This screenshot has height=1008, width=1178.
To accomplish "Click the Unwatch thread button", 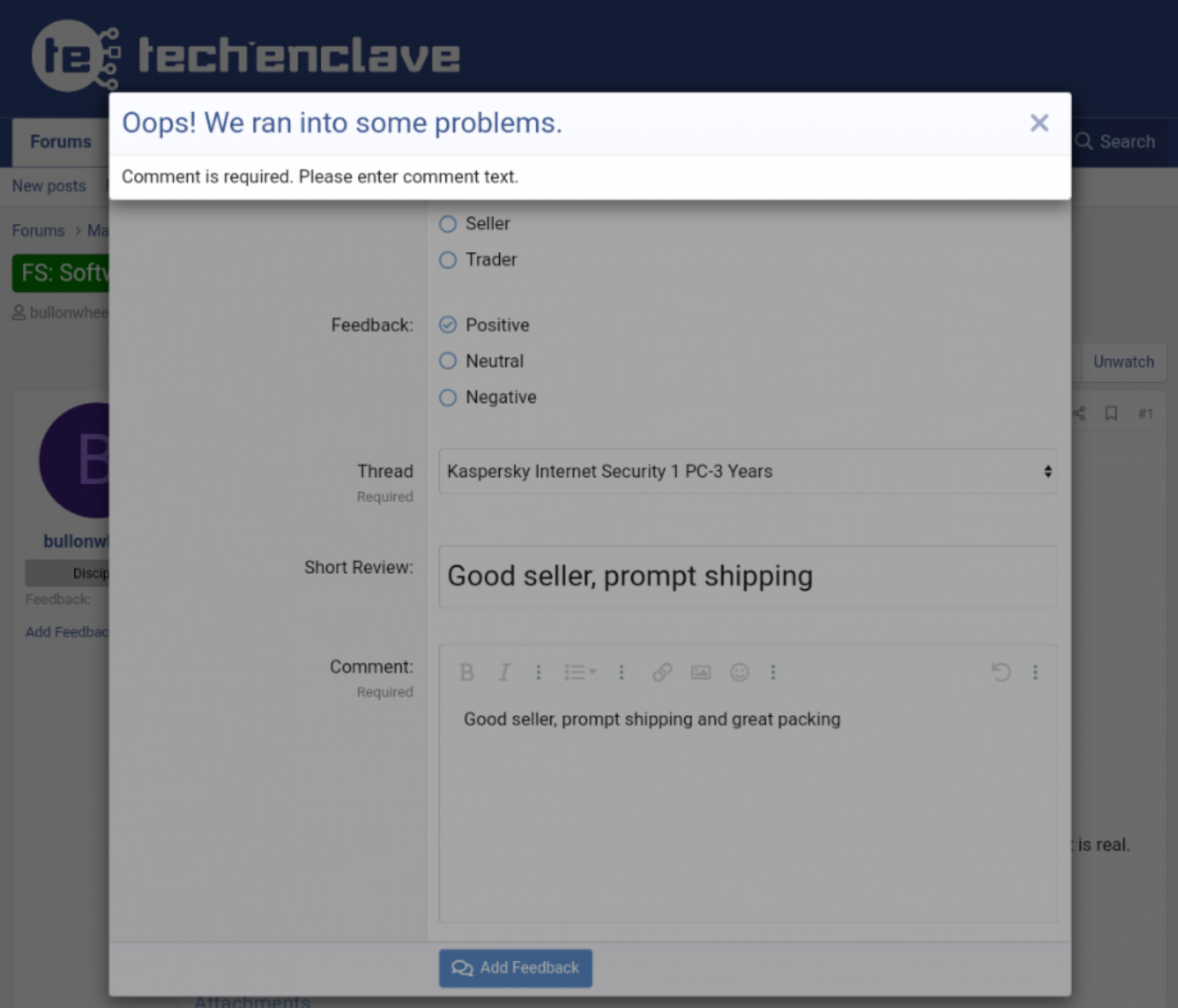I will click(1123, 362).
